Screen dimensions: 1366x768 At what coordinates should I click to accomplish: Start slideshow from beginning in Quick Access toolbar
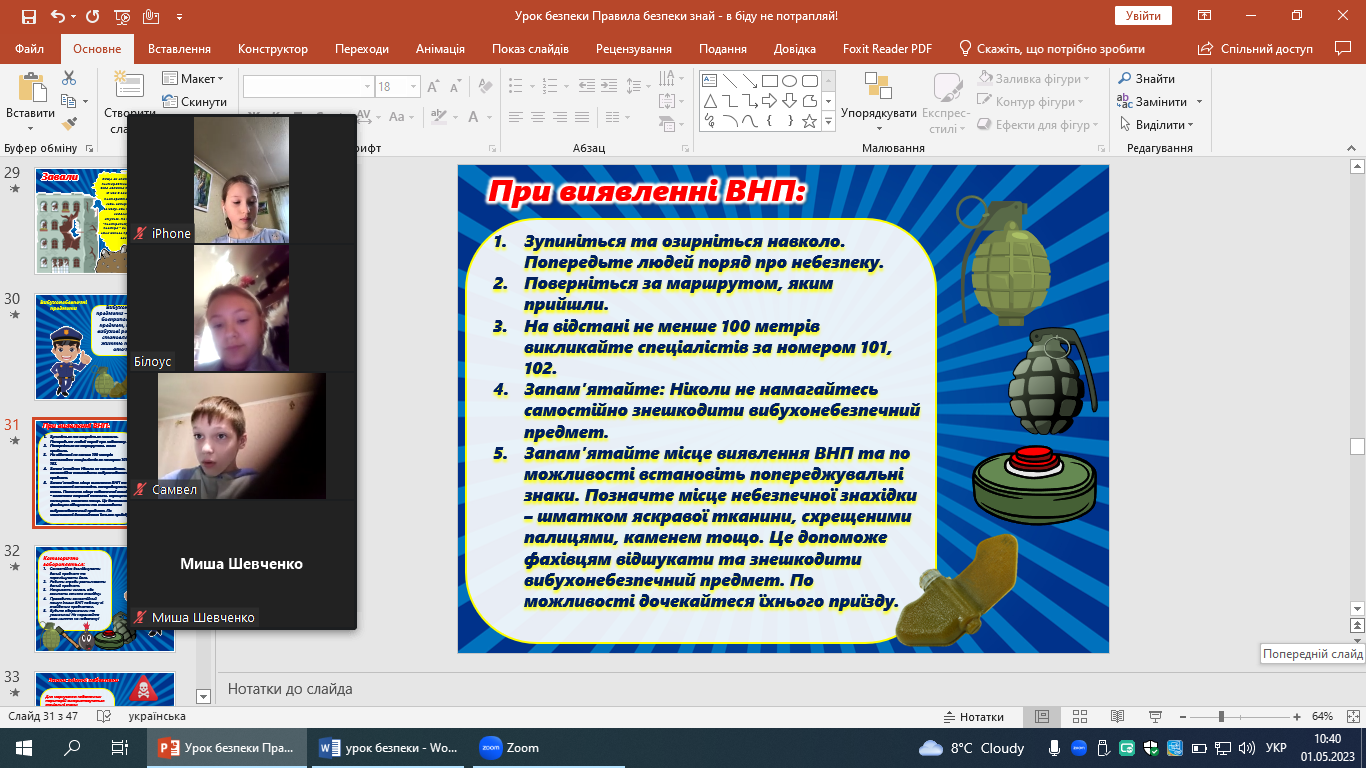tap(122, 17)
